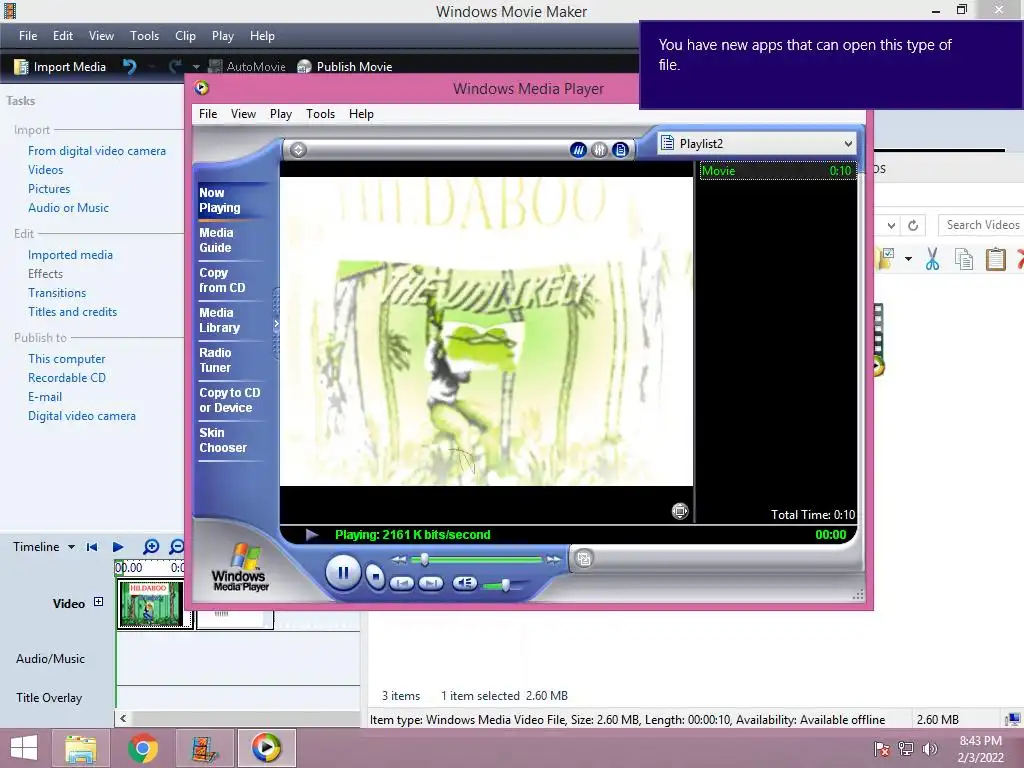
Task: Open the Movie Maker Clip menu
Action: 185,36
